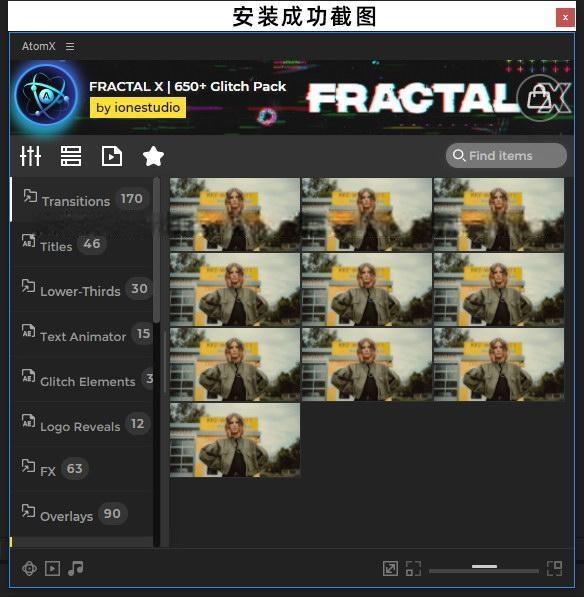Click the FX folder icon
This screenshot has width=584, height=597.
(x=29, y=465)
